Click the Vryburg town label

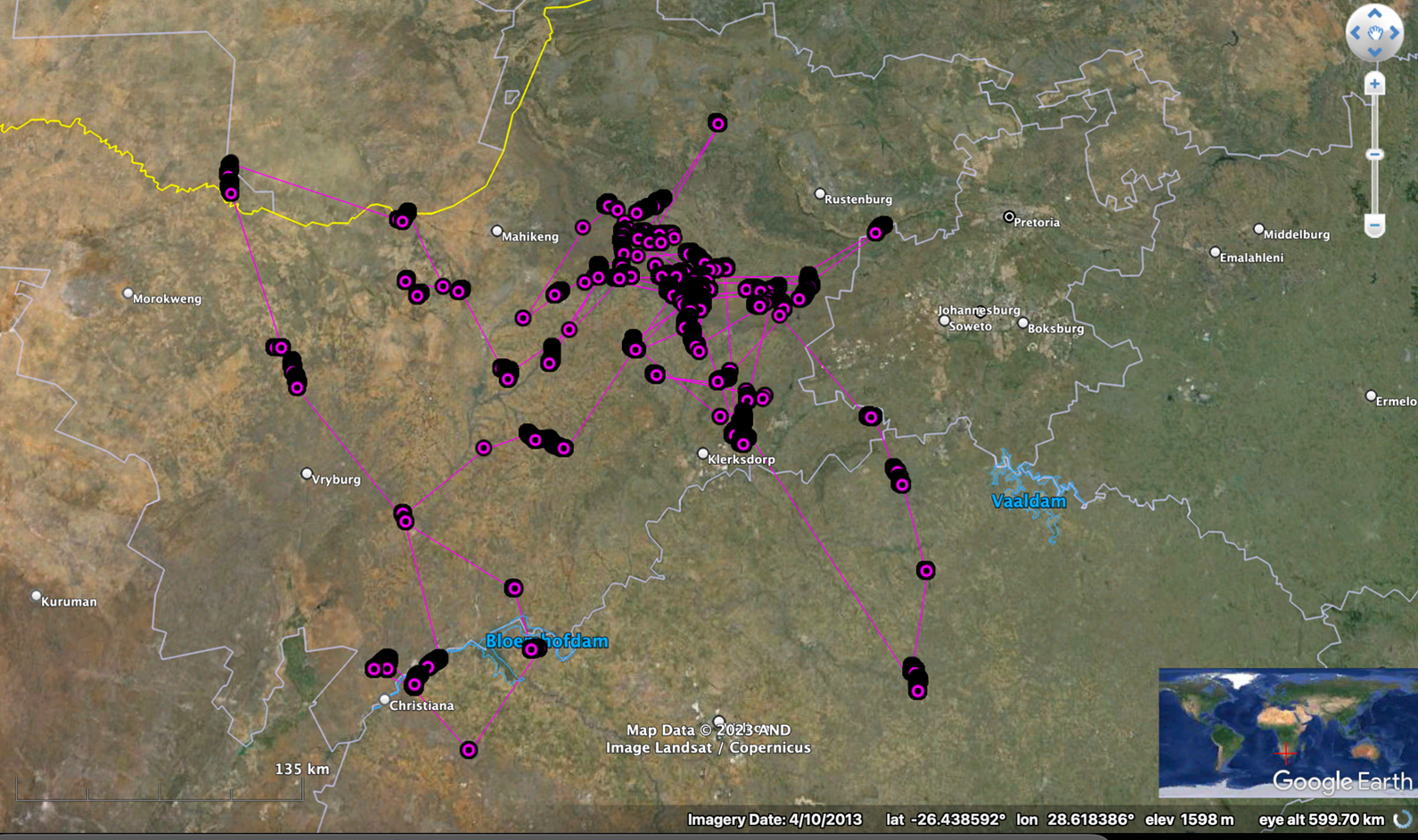[x=336, y=479]
